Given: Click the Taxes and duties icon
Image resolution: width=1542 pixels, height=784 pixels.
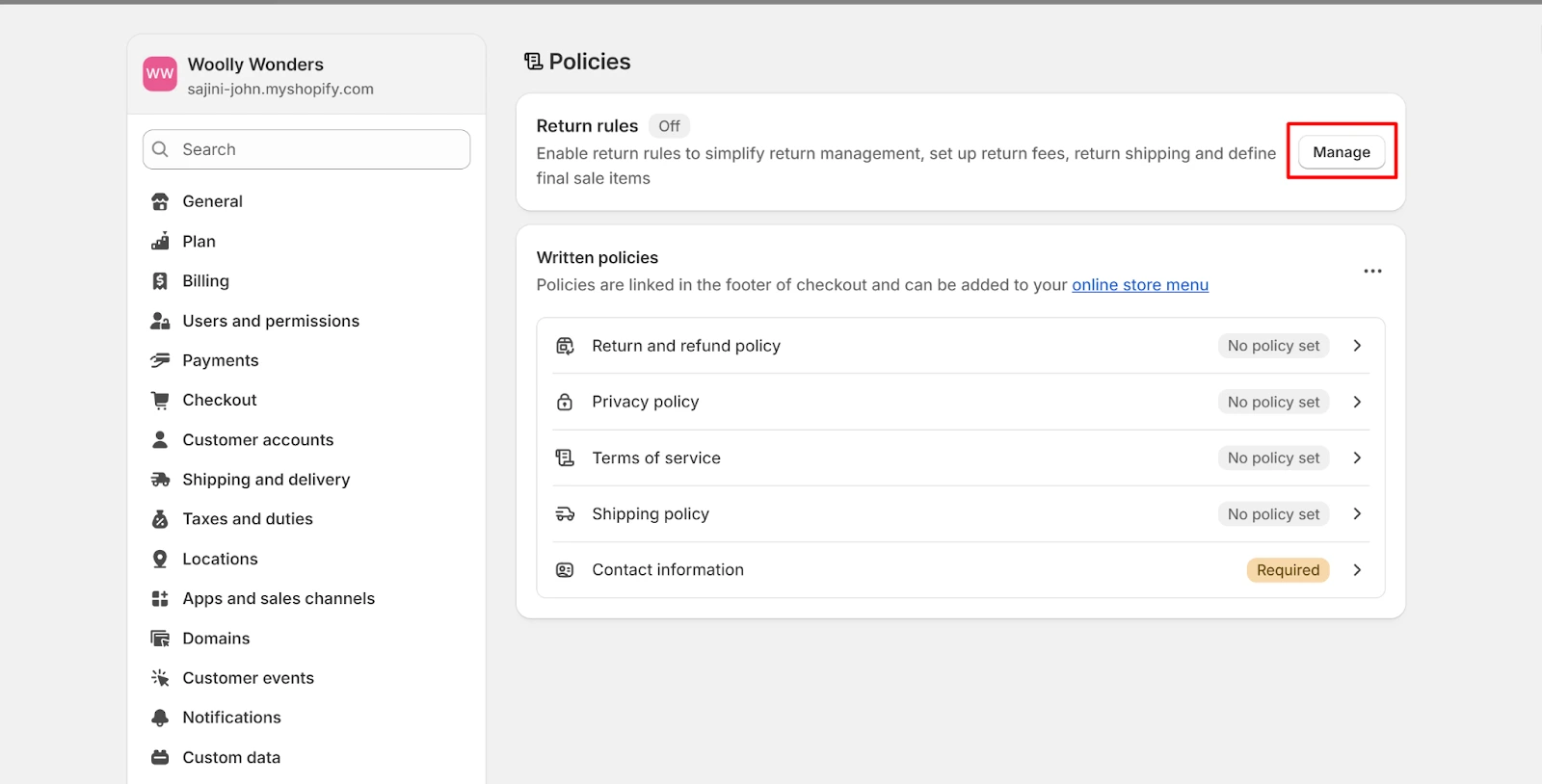Looking at the screenshot, I should (160, 519).
